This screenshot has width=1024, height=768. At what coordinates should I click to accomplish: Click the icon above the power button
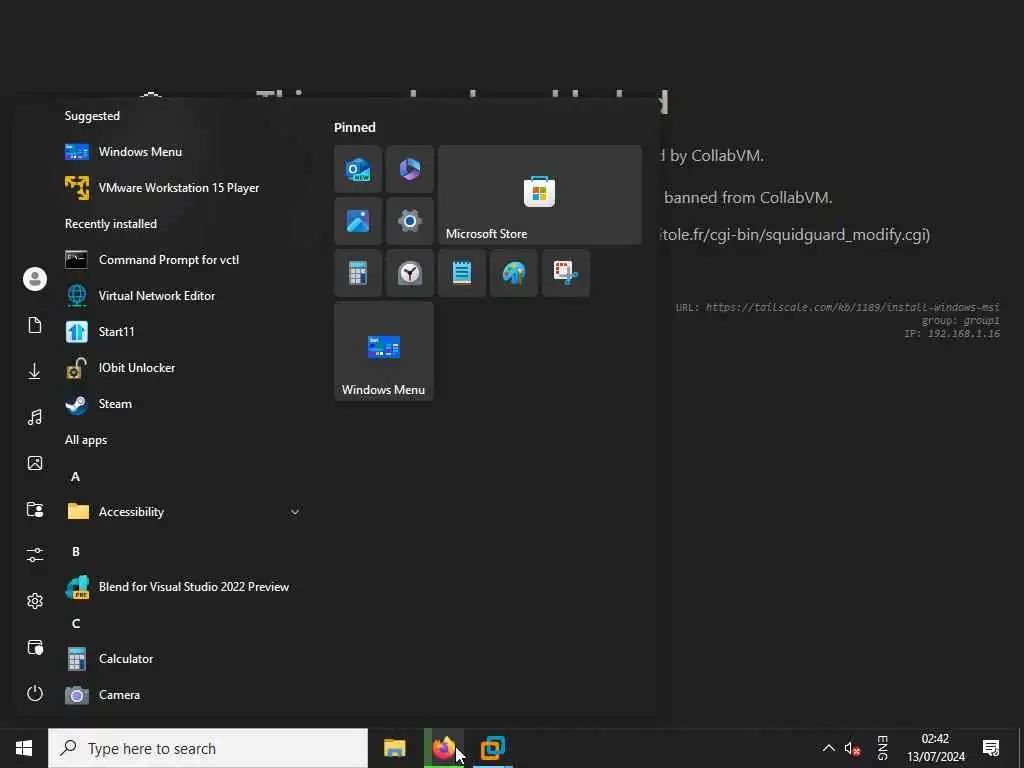point(35,647)
